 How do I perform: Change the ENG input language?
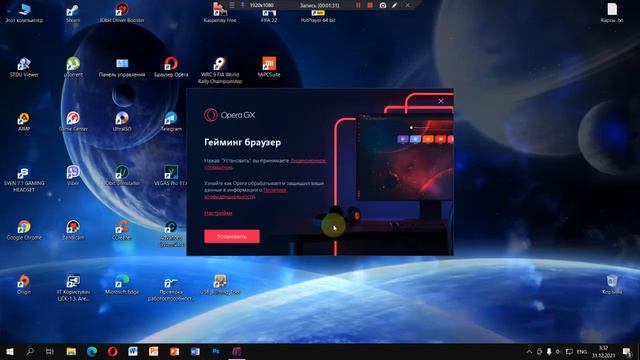(582, 351)
